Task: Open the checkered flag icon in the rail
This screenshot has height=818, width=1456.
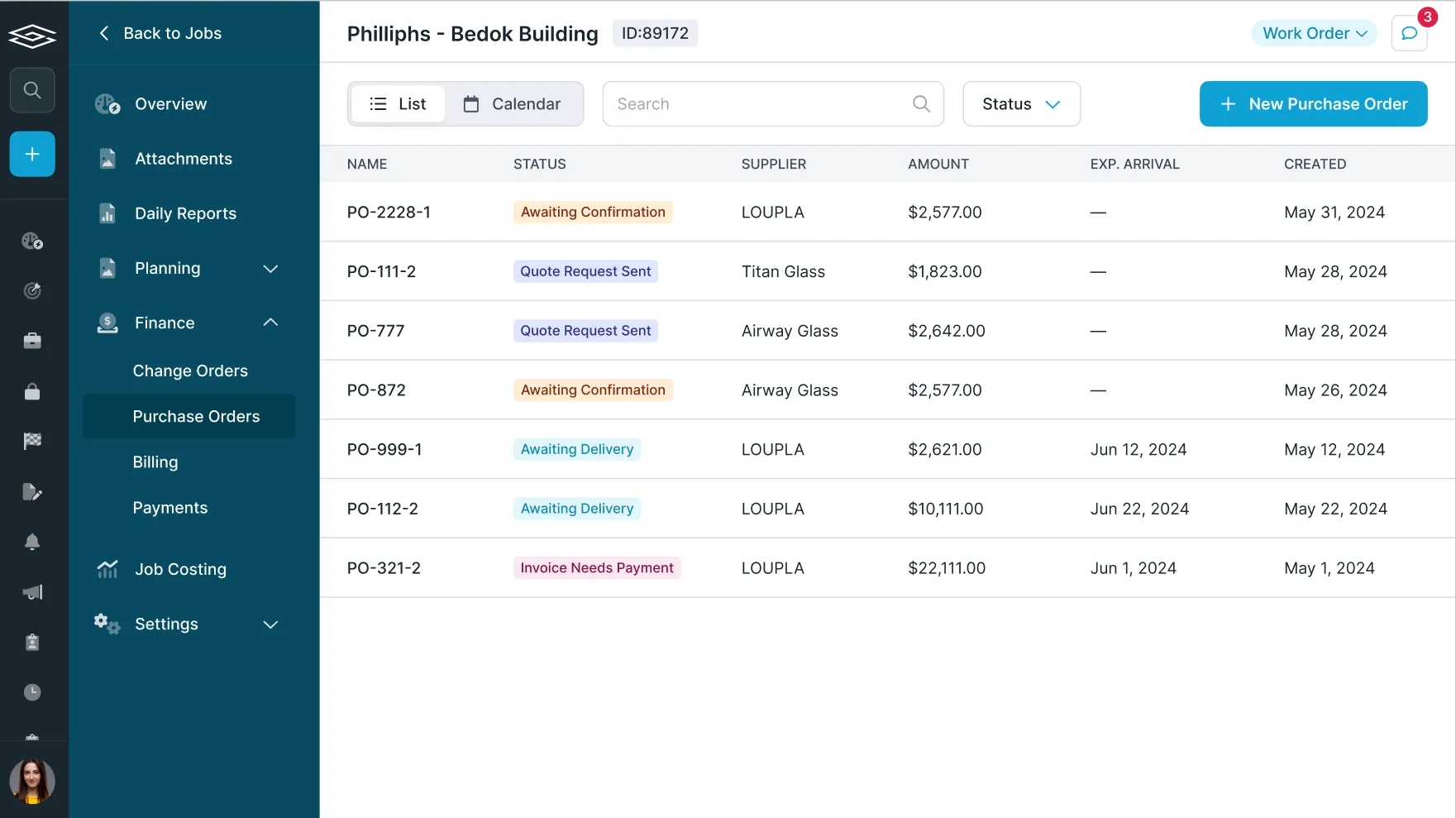Action: pos(32,441)
